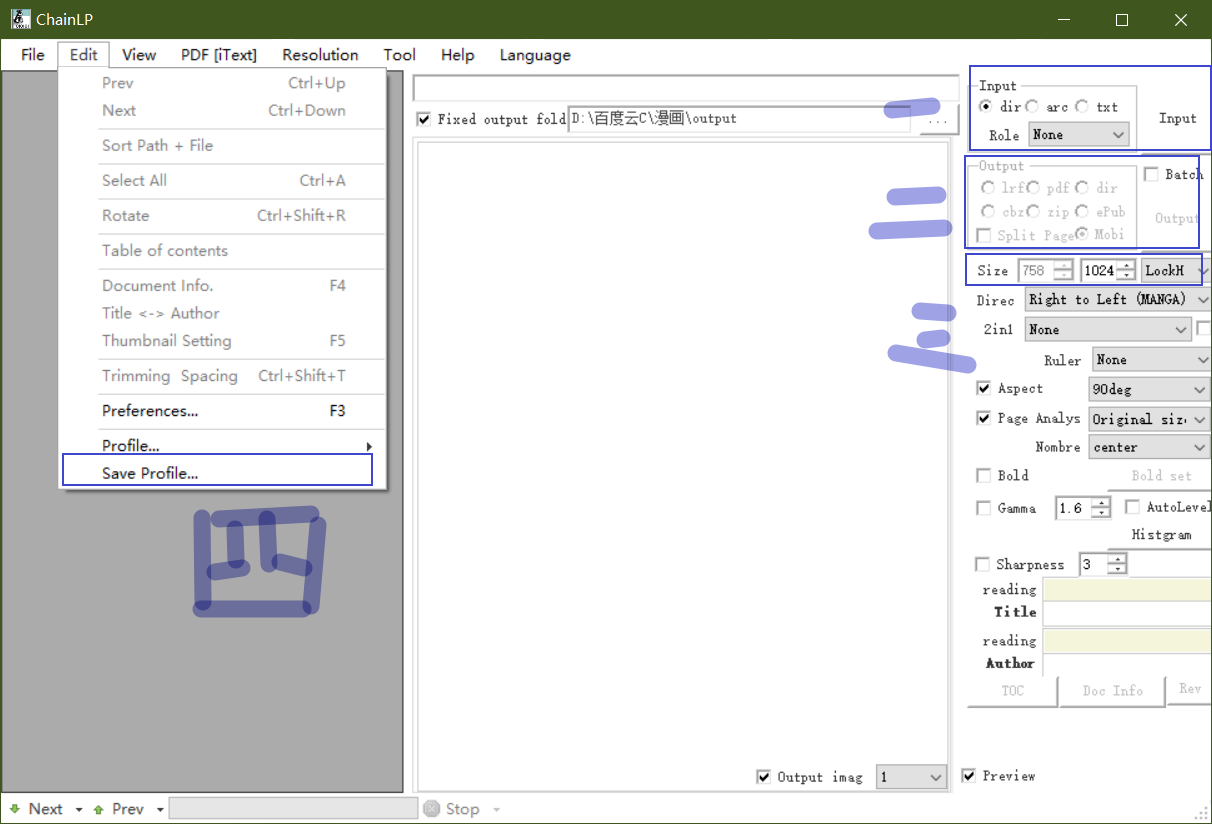Select the dir input radio button
Image resolution: width=1212 pixels, height=824 pixels.
986,107
